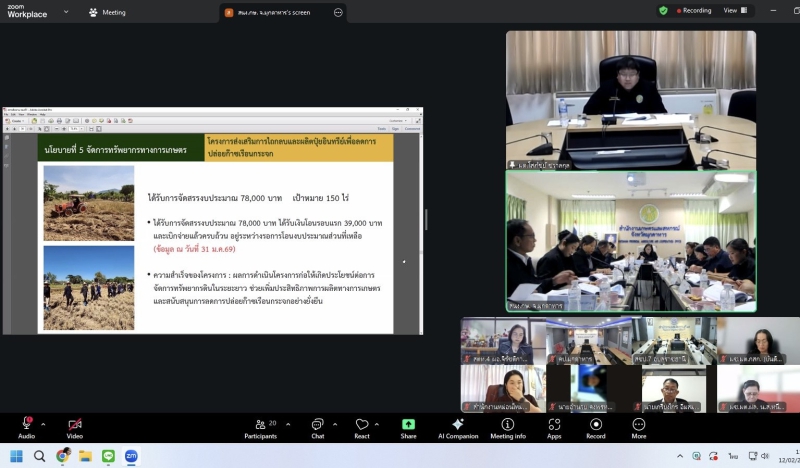Open the Apps panel
800x468 pixels.
(x=554, y=425)
